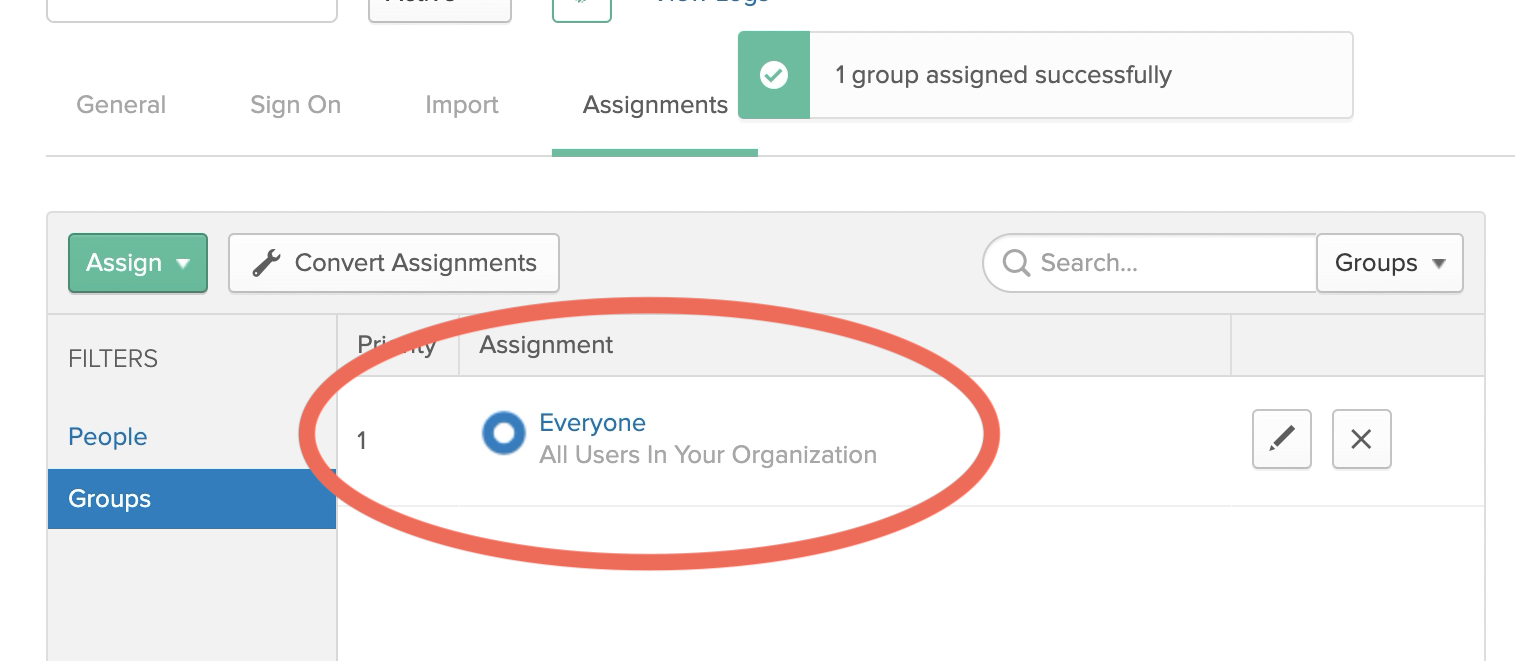Select the People filter
Viewport: 1515px width, 661px height.
click(x=107, y=436)
